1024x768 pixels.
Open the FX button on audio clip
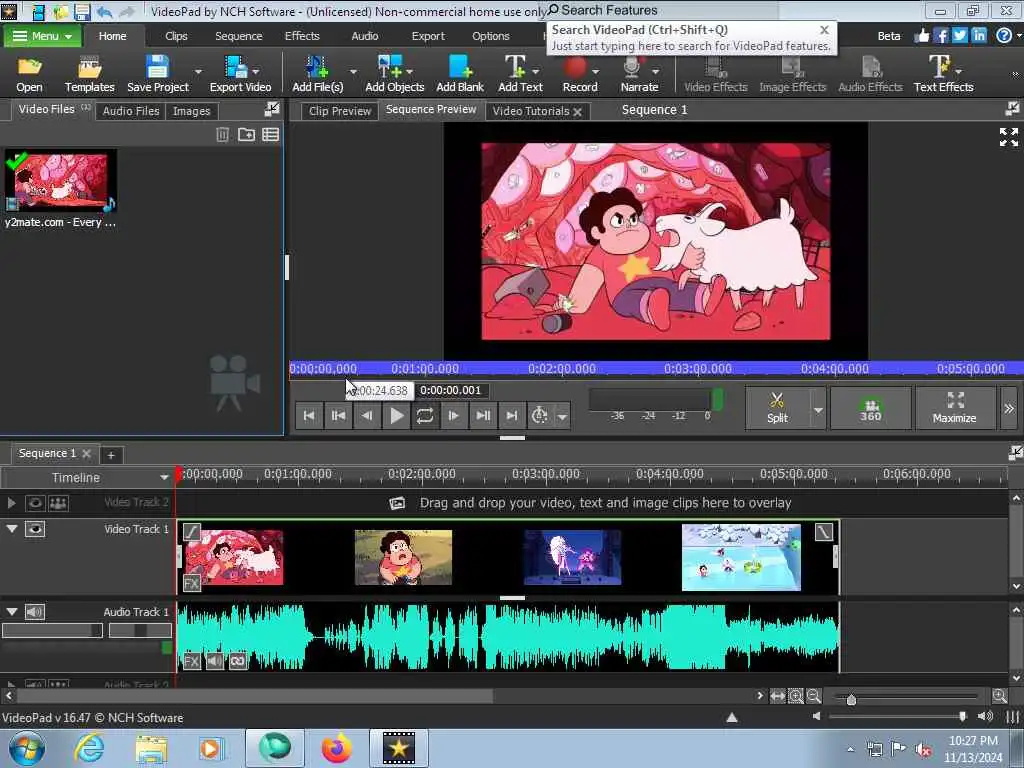click(191, 661)
